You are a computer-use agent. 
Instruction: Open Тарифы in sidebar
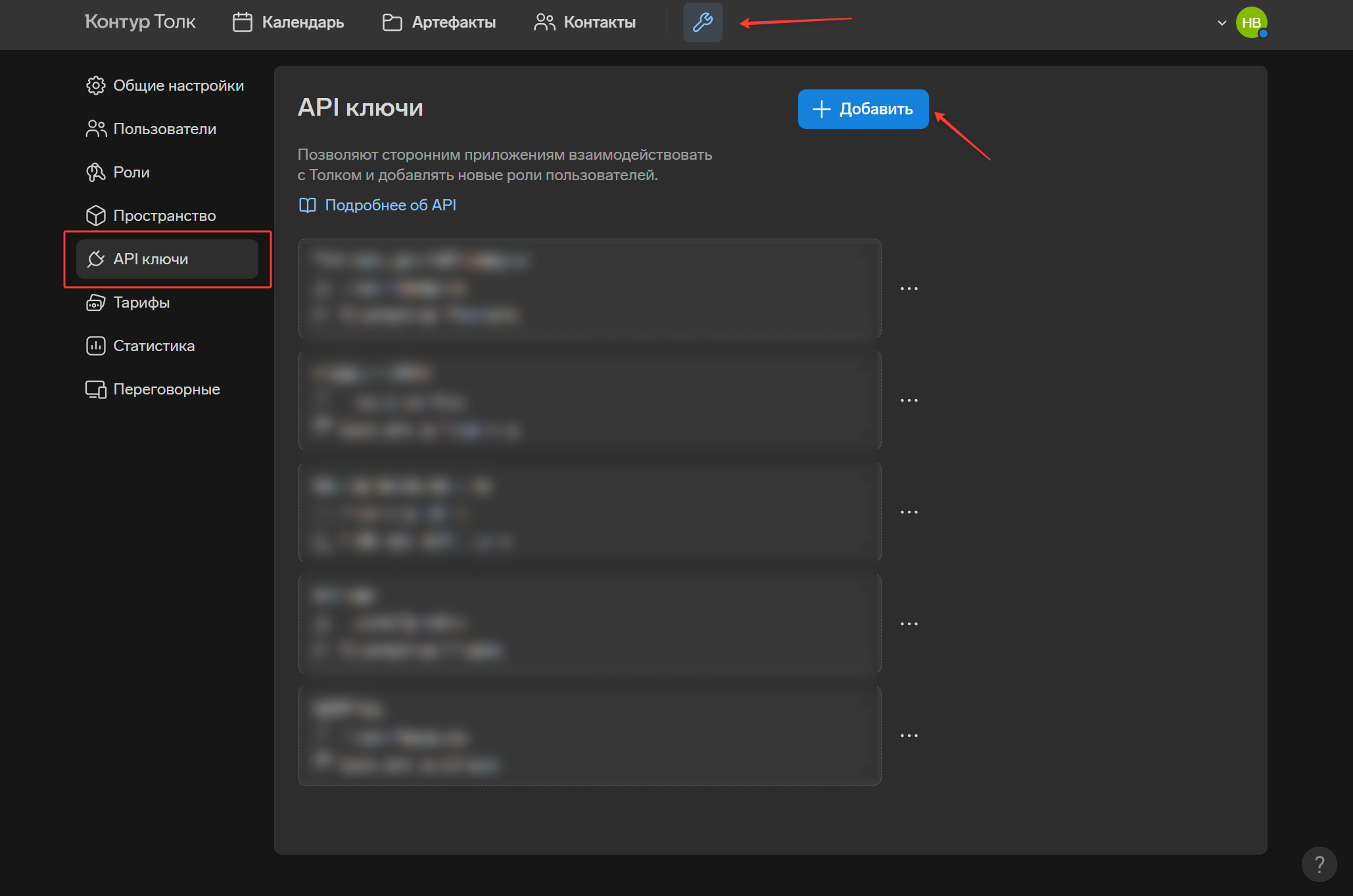167,302
